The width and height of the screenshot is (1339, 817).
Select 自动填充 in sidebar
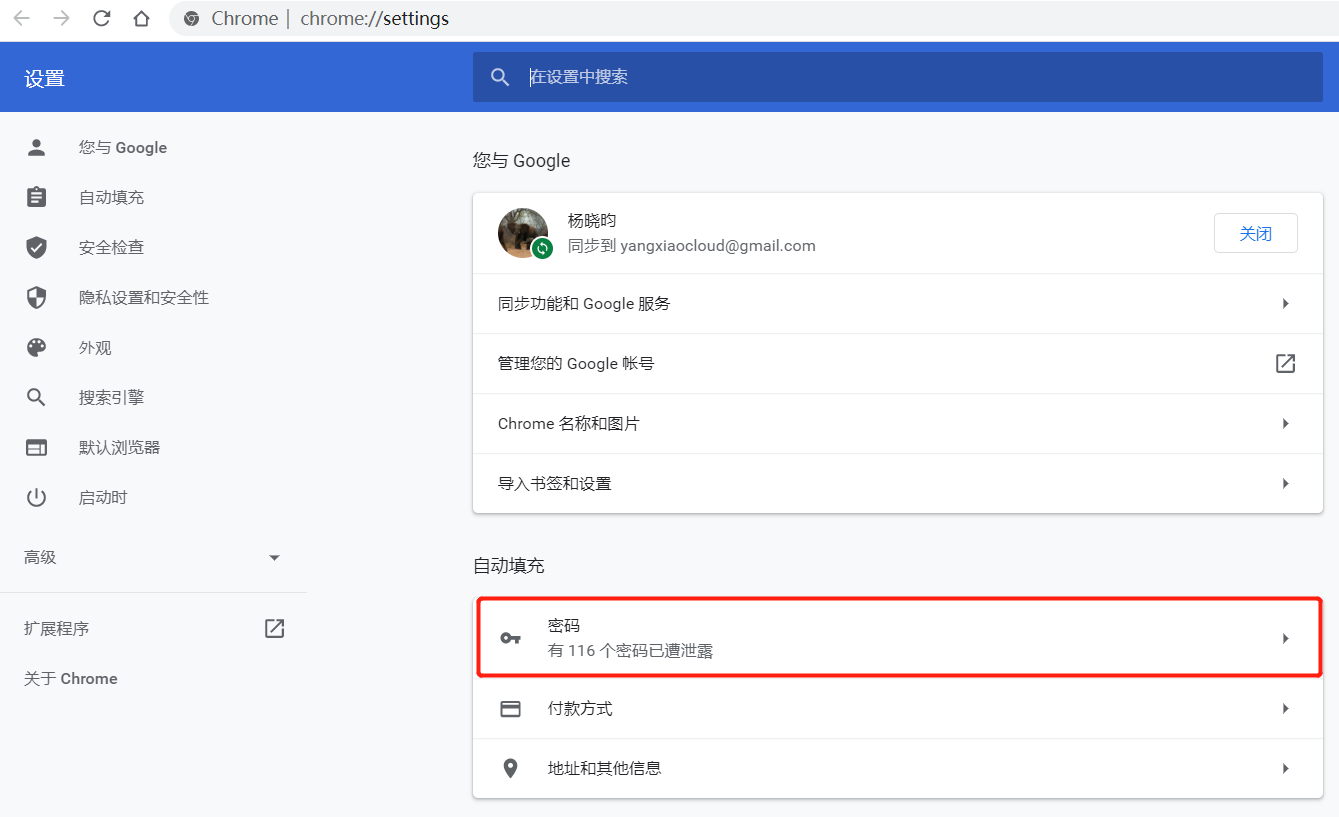[111, 197]
